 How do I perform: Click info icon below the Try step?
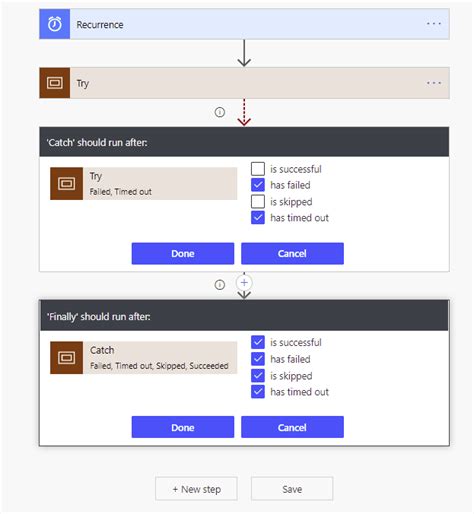click(220, 112)
